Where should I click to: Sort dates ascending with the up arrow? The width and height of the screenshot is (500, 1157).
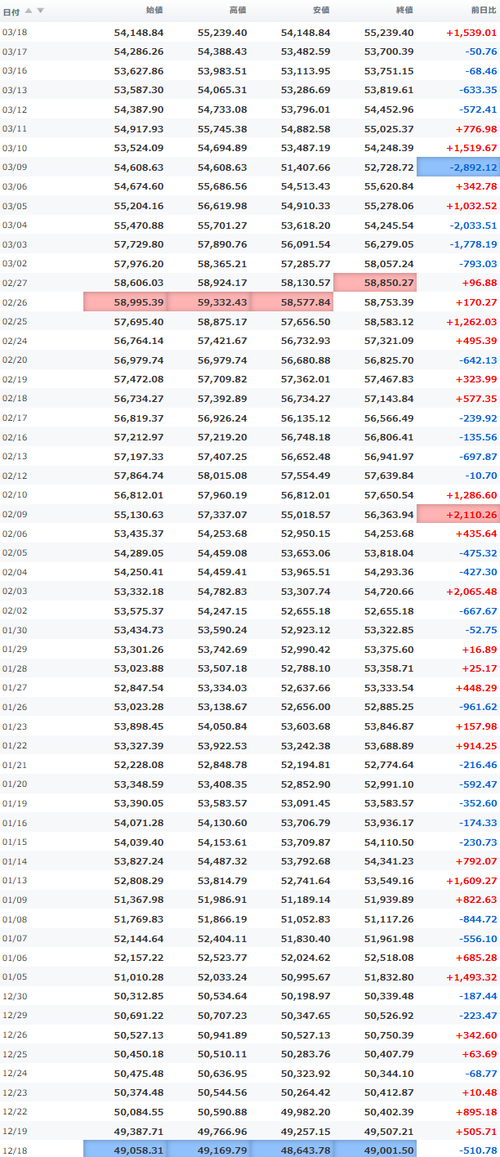point(29,10)
